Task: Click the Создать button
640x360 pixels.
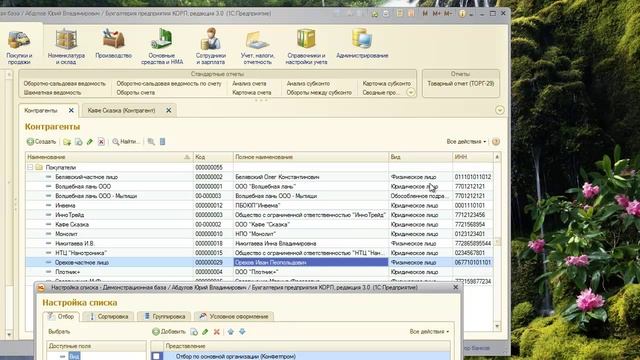Action: click(41, 142)
